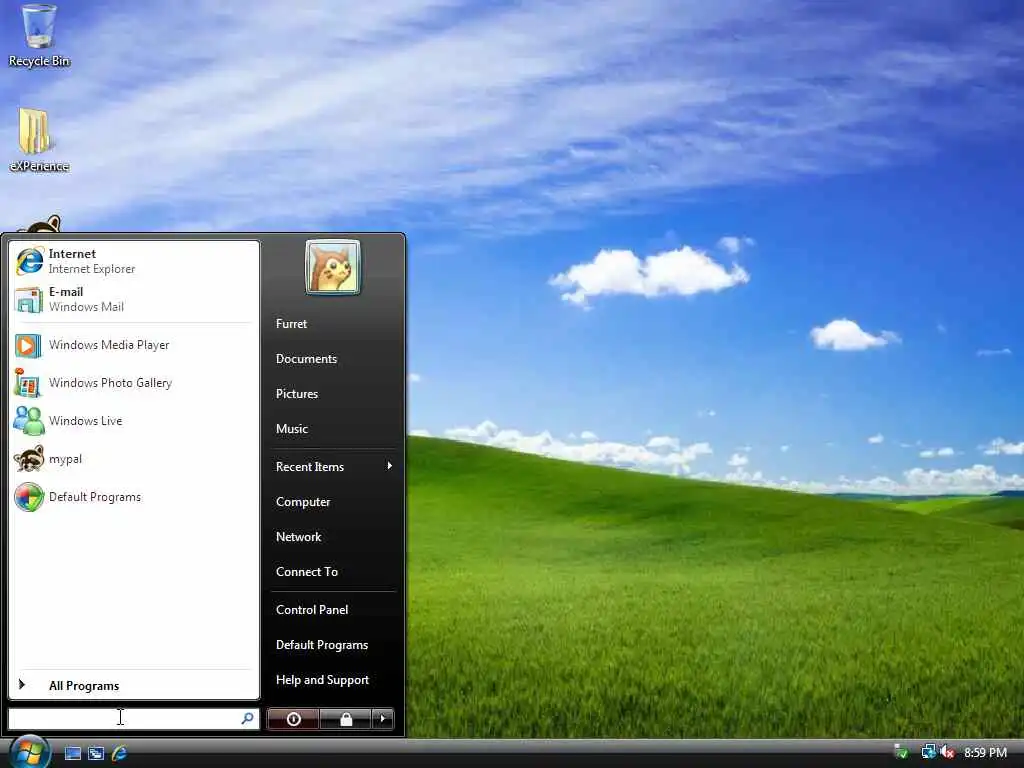Open Internet Explorer from the Start menu
The height and width of the screenshot is (768, 1024).
click(x=134, y=261)
